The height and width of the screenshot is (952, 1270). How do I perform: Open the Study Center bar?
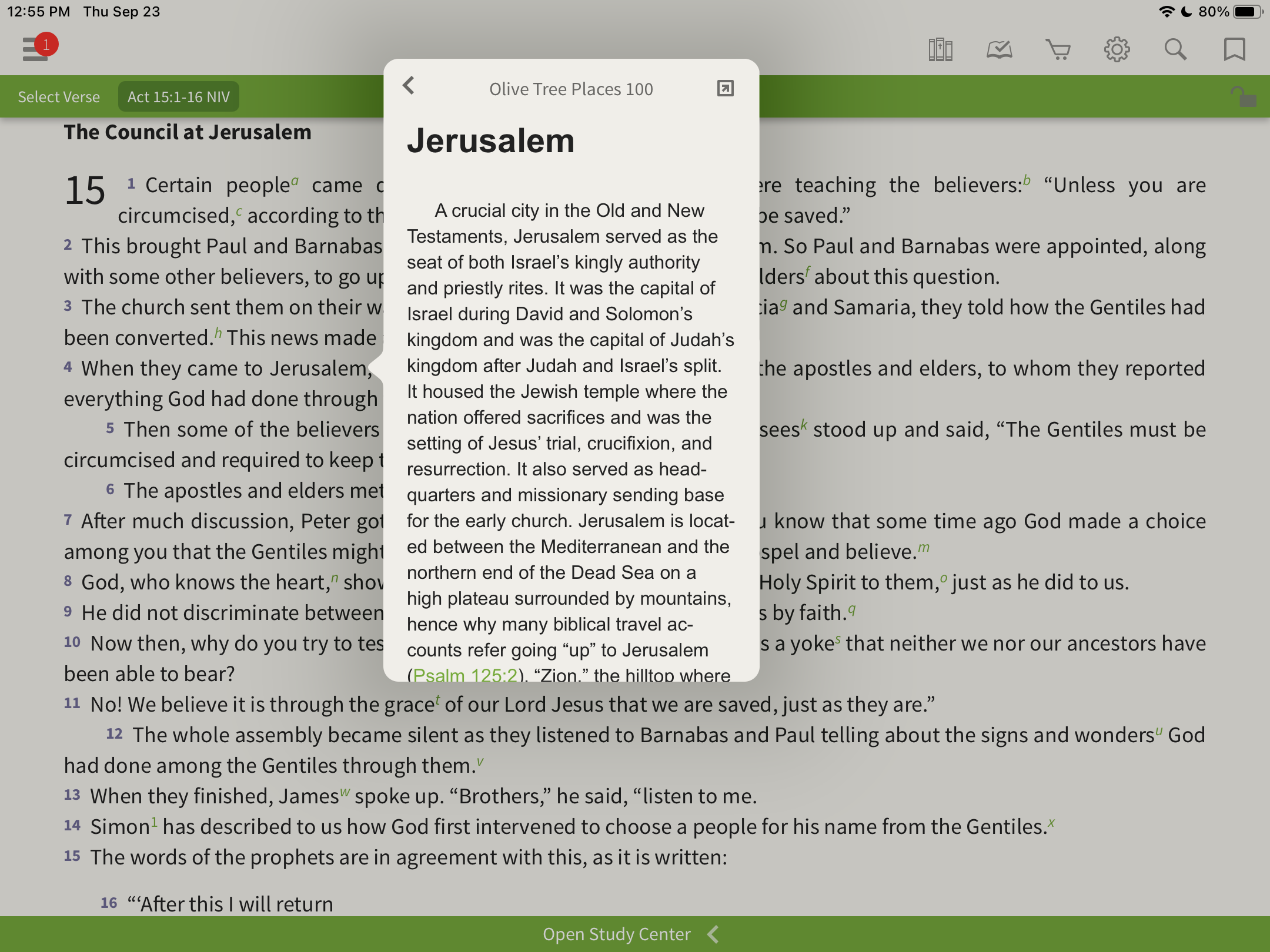point(635,934)
